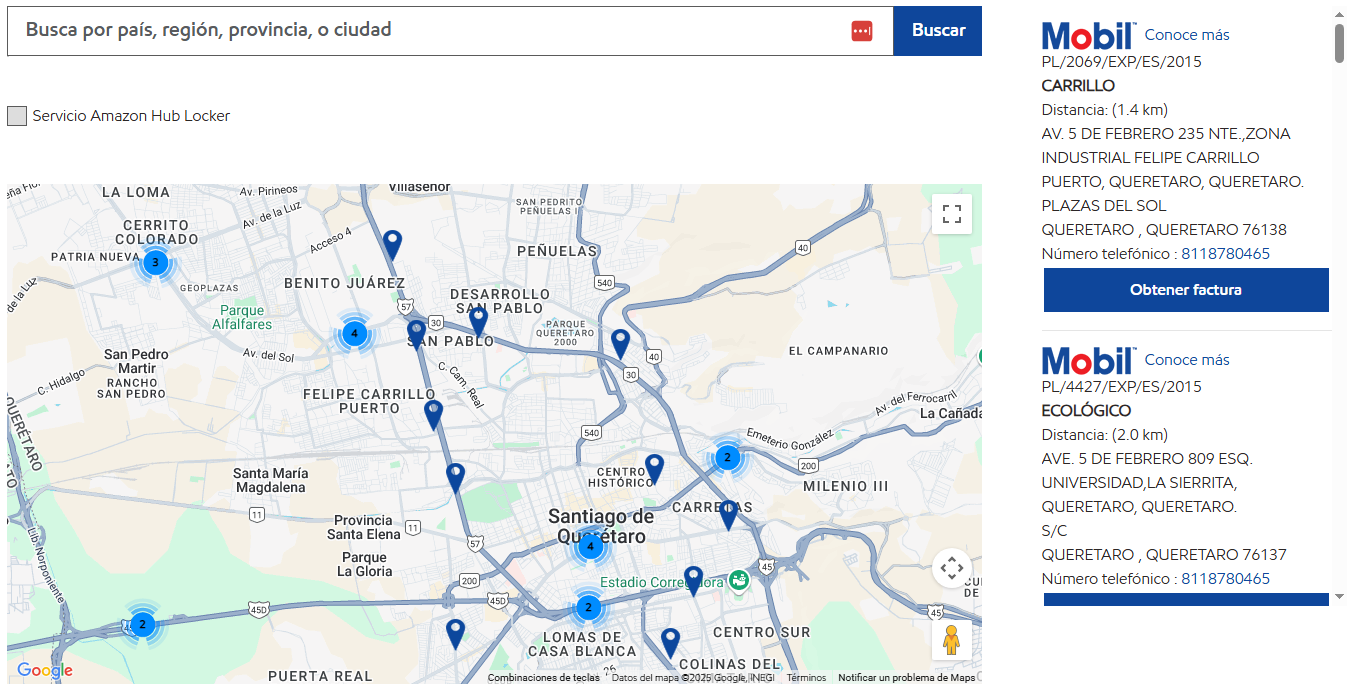Call CARRILLO station phone number 8118780465
Screen dimensions: 1363x690
1225,254
